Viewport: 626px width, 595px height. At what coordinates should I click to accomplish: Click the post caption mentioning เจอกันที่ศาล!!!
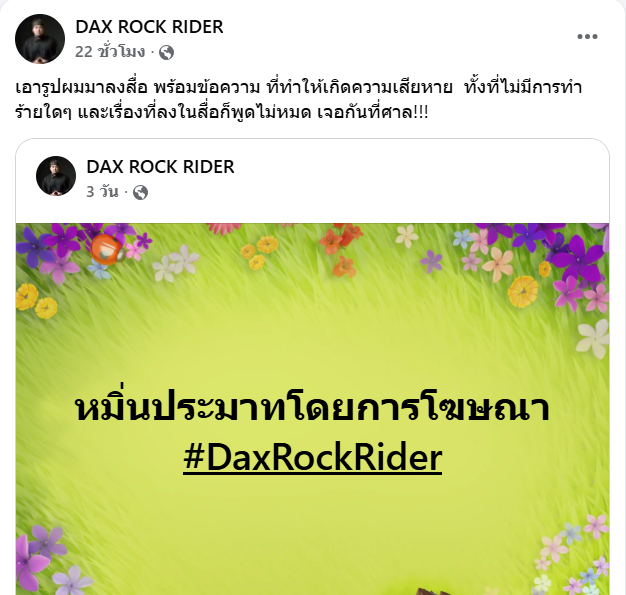pos(298,100)
